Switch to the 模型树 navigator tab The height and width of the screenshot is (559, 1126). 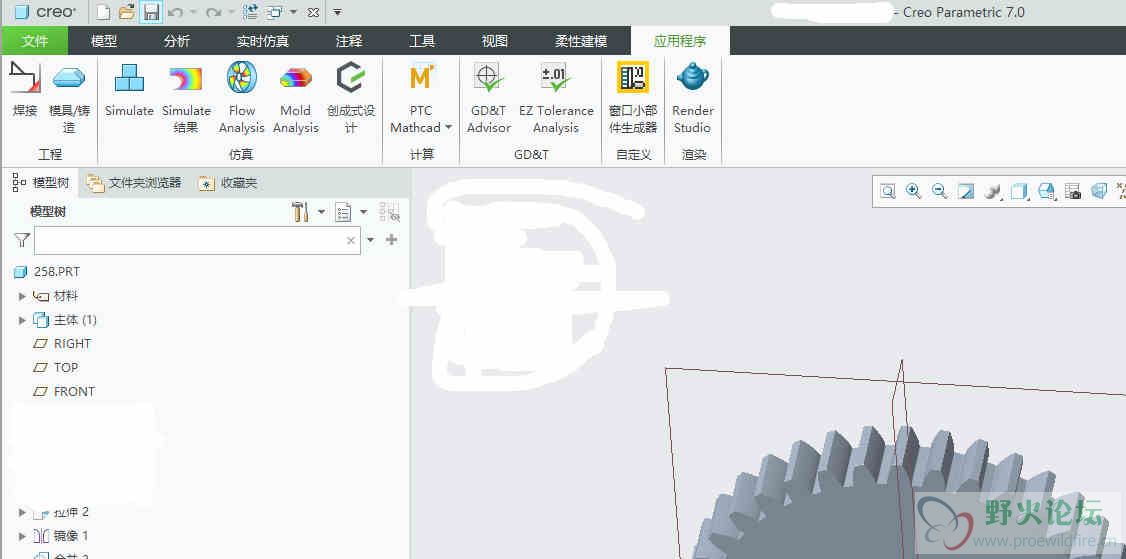42,183
